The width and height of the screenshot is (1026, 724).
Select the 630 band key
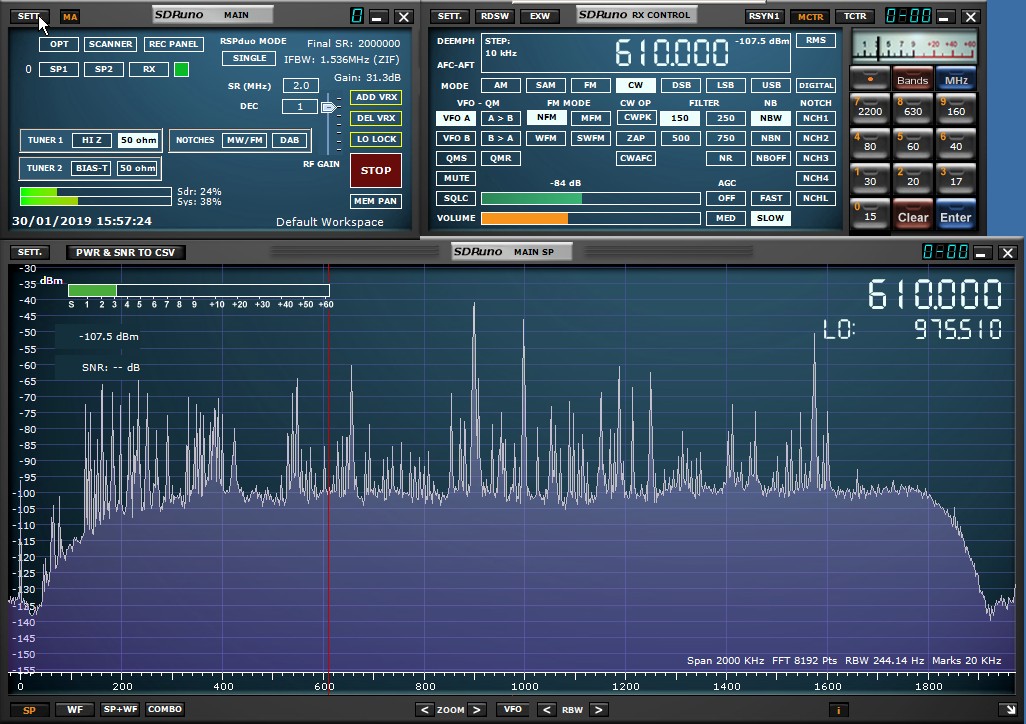point(913,107)
